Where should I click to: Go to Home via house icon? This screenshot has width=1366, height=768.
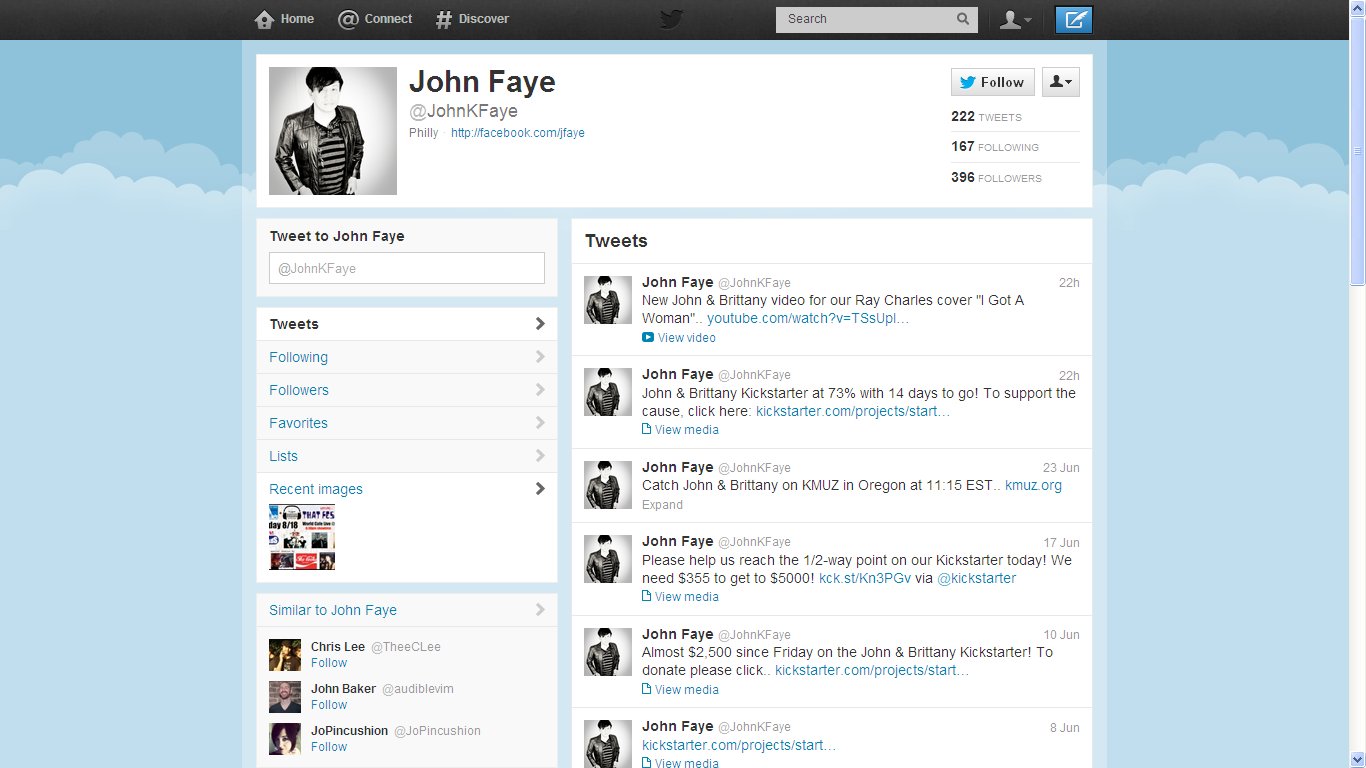pyautogui.click(x=265, y=19)
